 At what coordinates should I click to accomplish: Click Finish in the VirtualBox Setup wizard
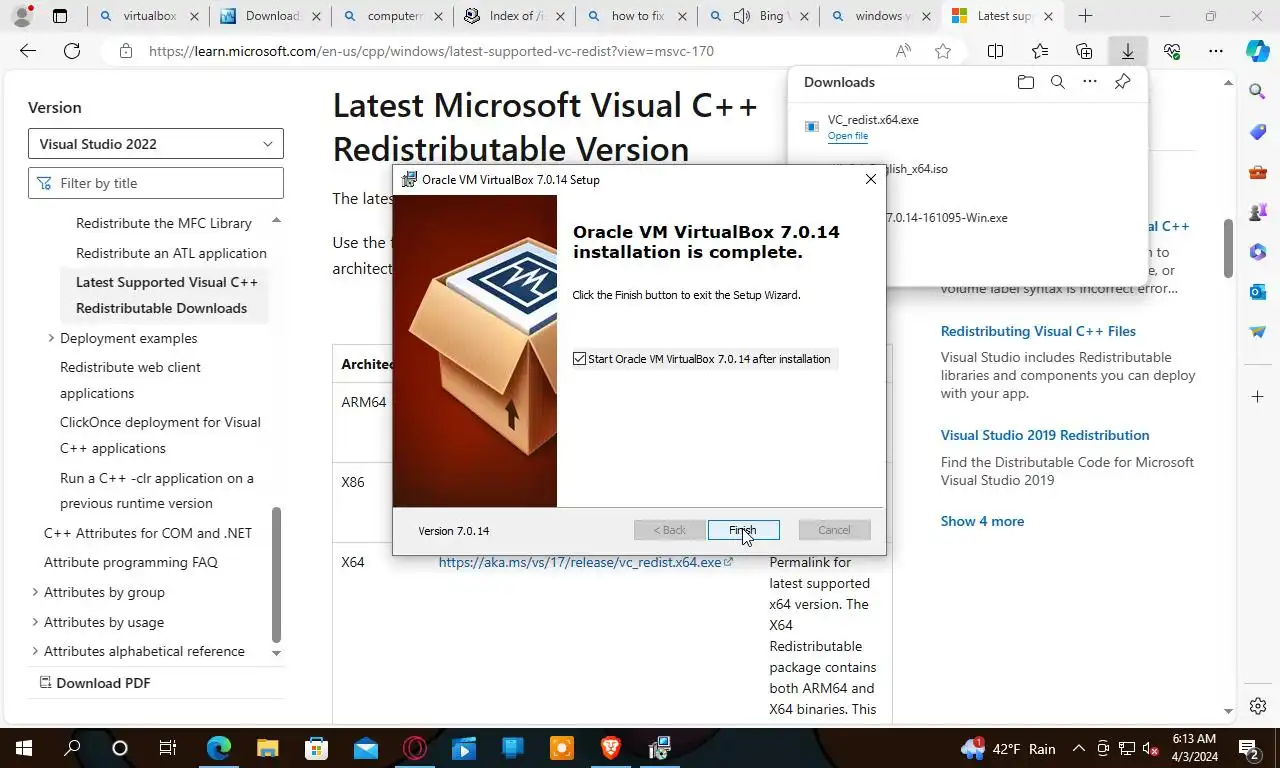pos(743,530)
